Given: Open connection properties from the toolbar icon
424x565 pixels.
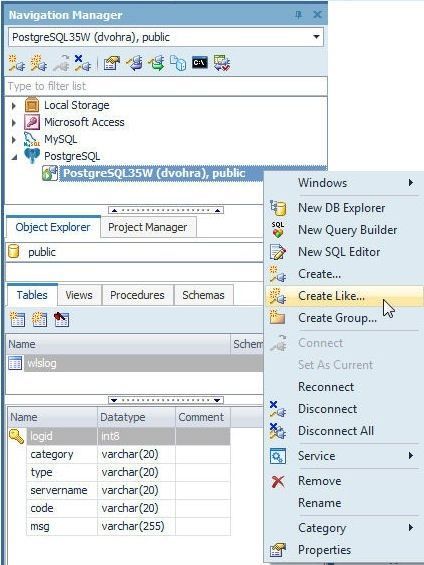Looking at the screenshot, I should tap(112, 63).
